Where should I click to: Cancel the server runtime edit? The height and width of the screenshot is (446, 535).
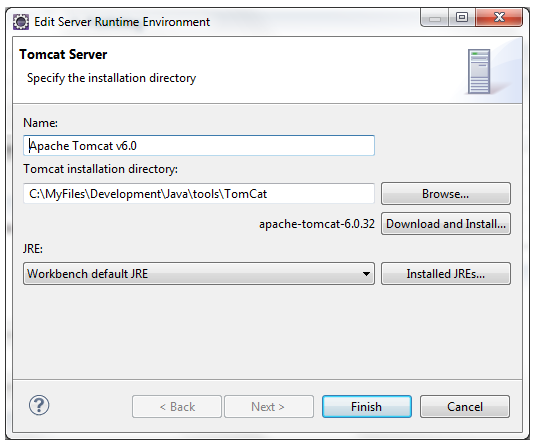(x=465, y=407)
